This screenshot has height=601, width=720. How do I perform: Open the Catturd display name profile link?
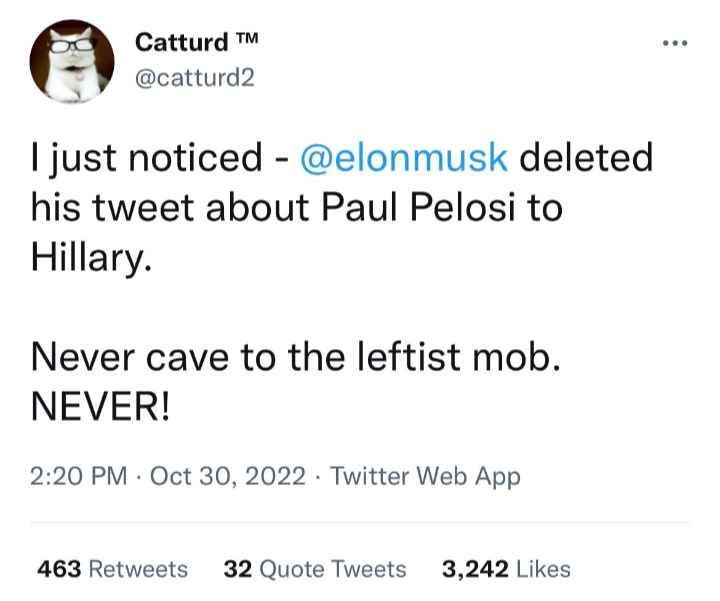[183, 42]
